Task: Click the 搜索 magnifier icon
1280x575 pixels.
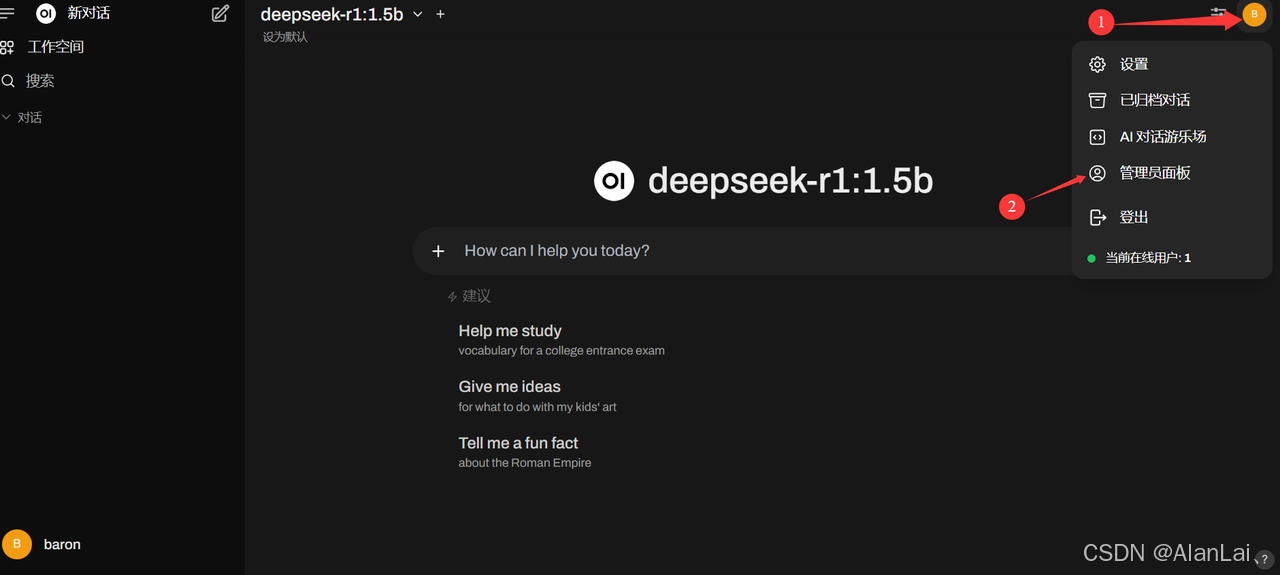Action: 8,81
